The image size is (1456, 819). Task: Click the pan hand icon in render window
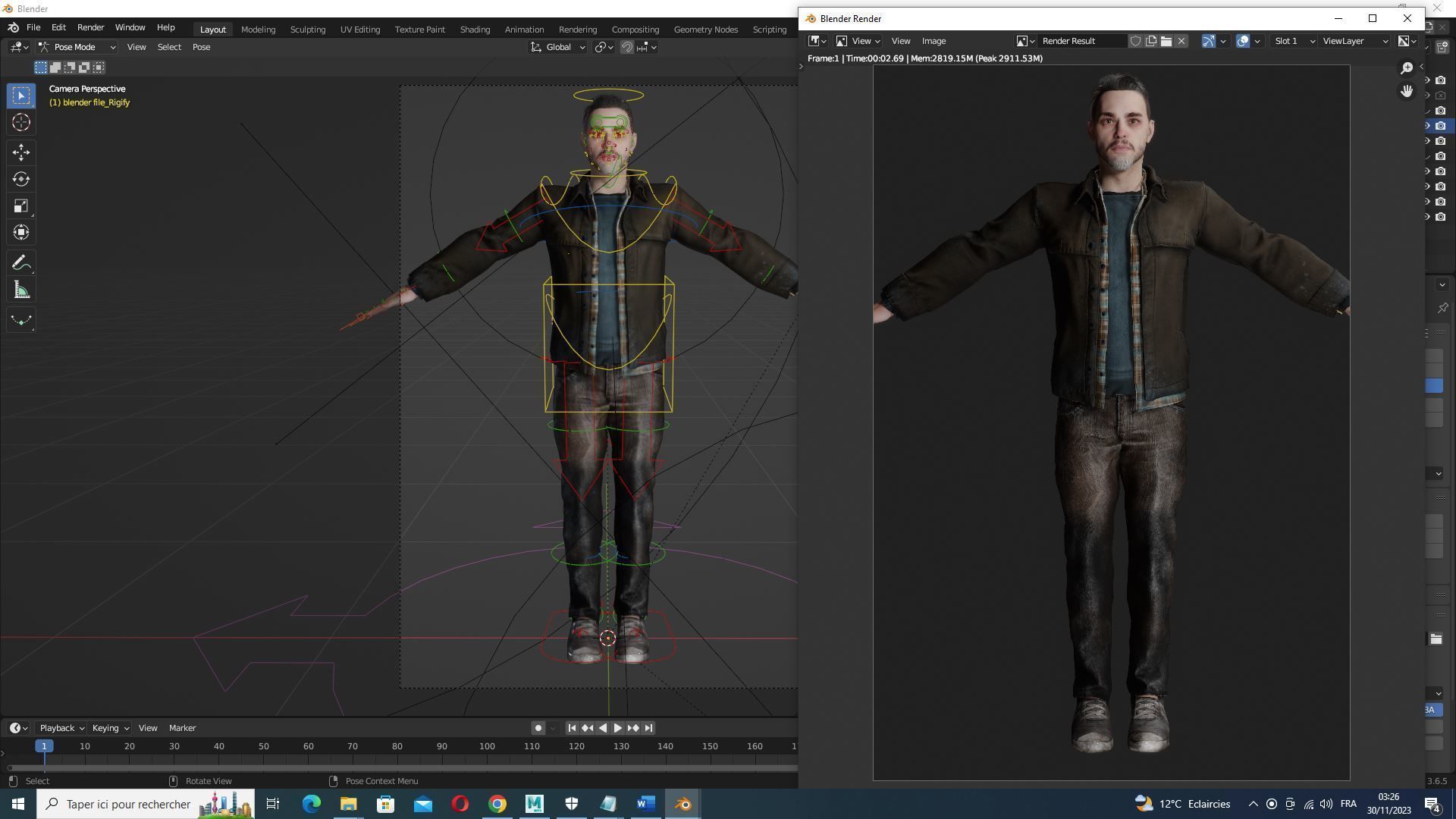click(x=1406, y=91)
